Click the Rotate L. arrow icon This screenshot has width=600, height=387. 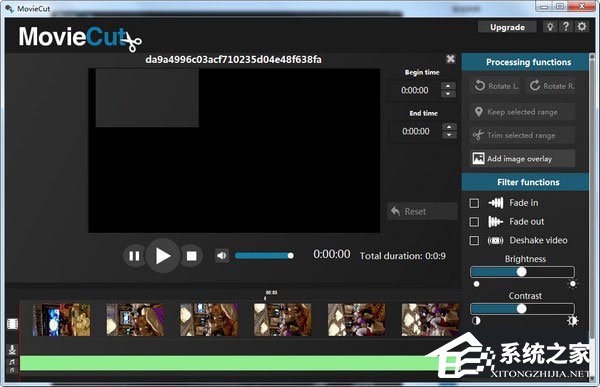pyautogui.click(x=480, y=85)
